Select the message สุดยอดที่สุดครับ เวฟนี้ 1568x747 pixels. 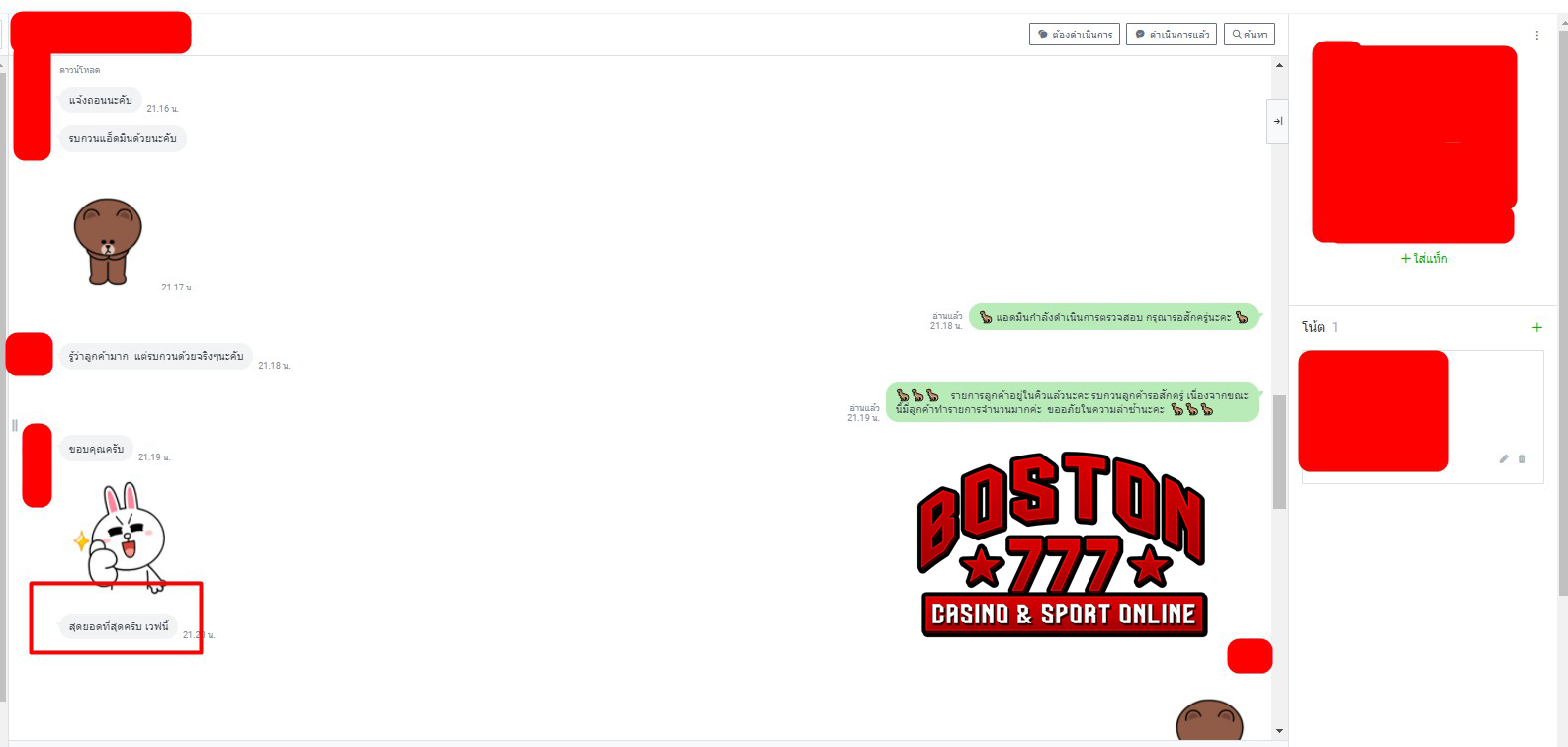click(x=119, y=626)
